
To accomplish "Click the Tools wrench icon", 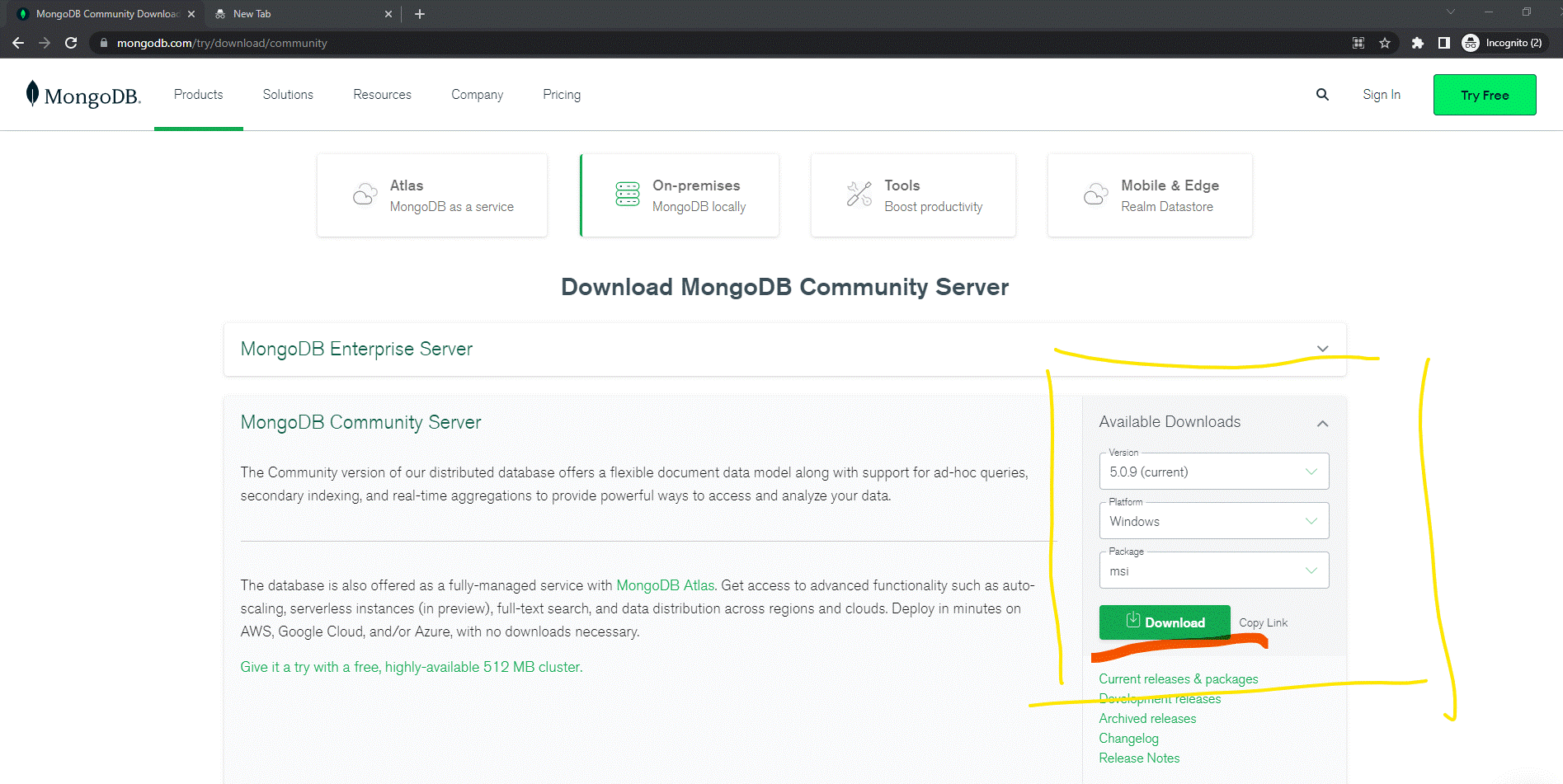I will click(x=859, y=195).
